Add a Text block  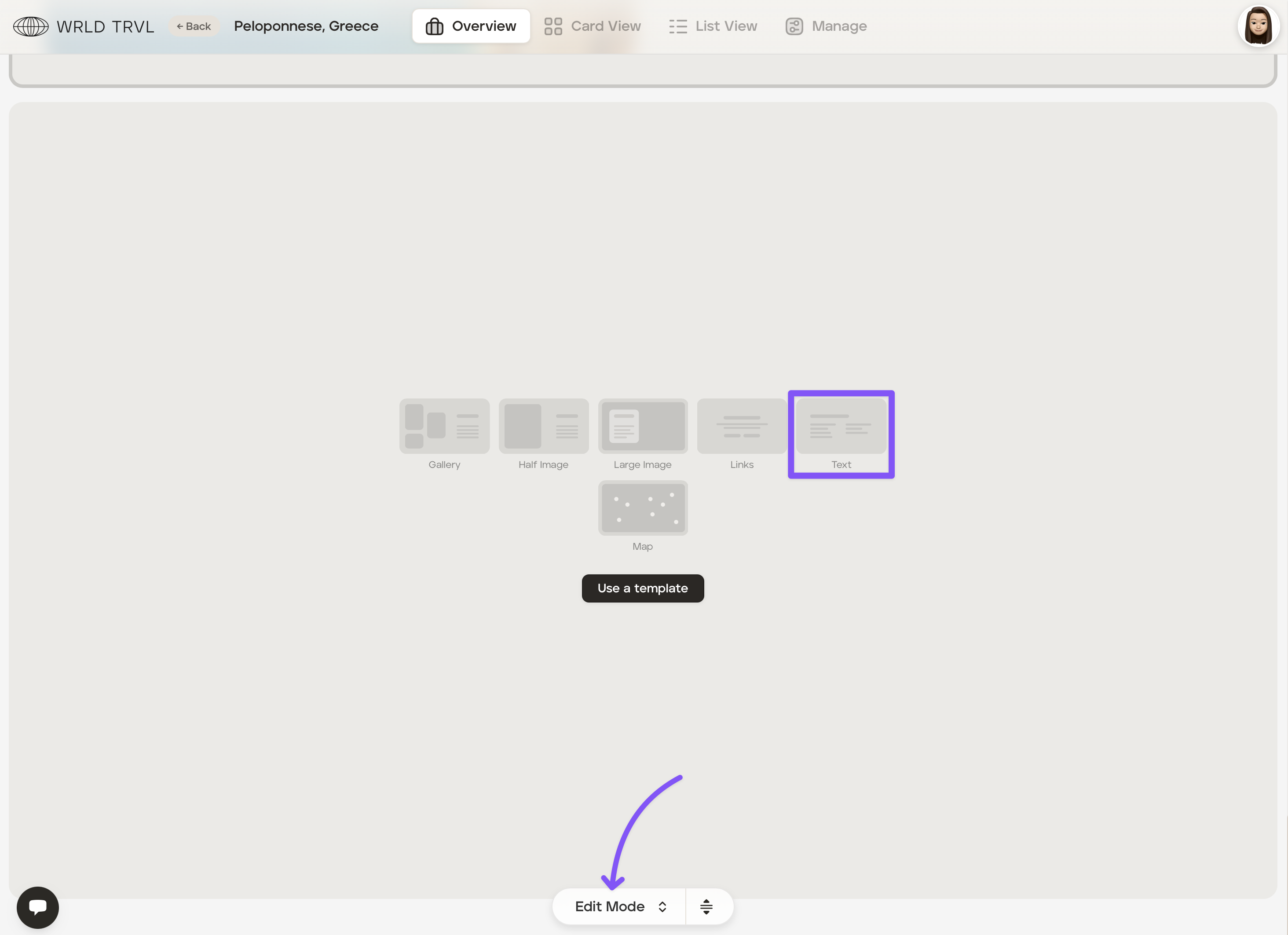(841, 426)
